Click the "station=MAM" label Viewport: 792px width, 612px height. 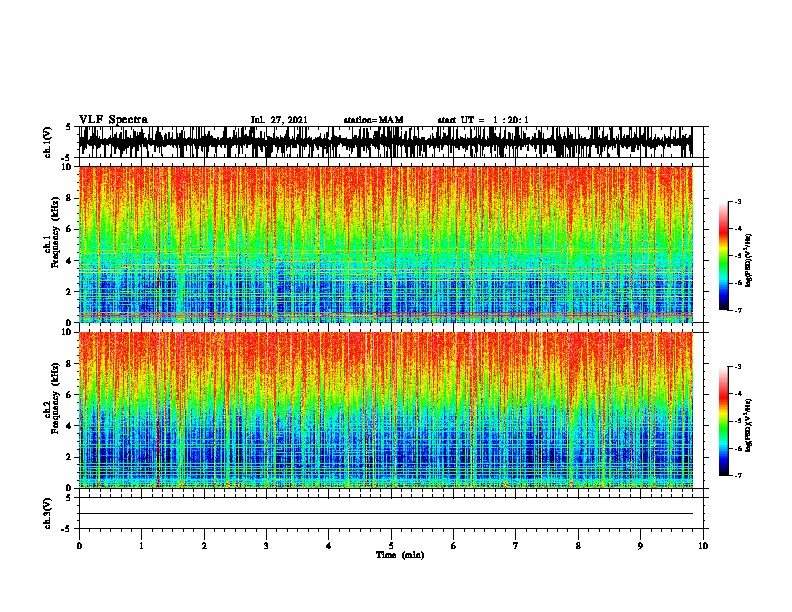coord(373,120)
